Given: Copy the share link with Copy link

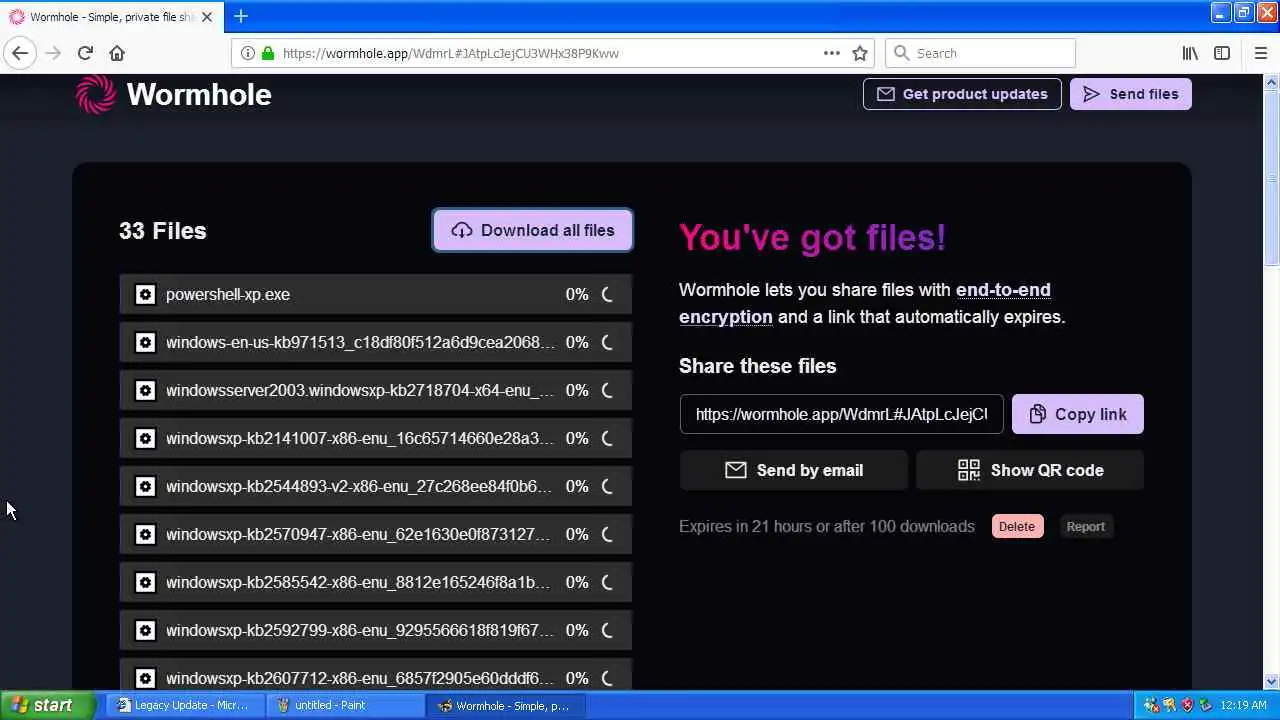Looking at the screenshot, I should (x=1077, y=414).
